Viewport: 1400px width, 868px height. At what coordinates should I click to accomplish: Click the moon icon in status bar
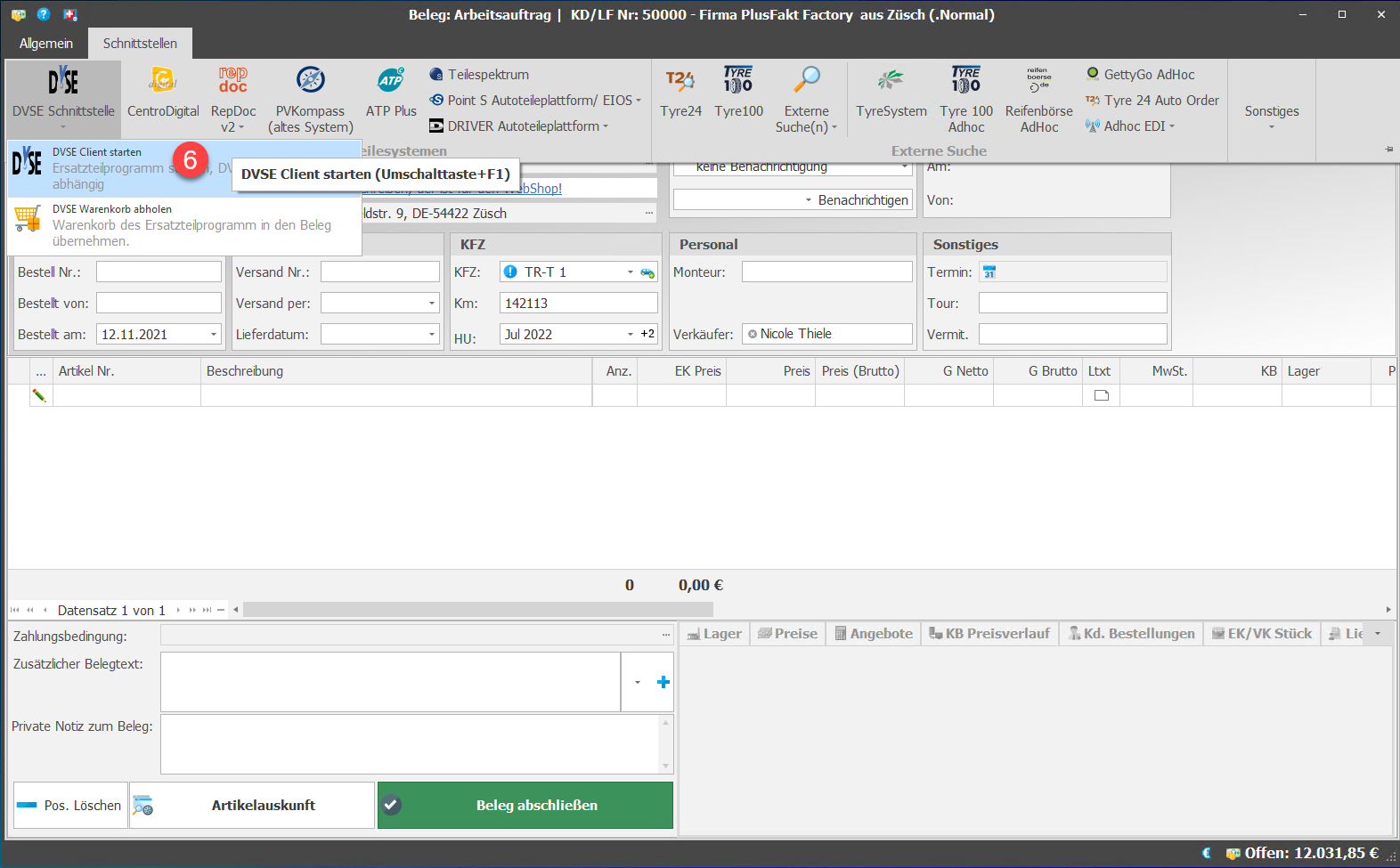pos(1207,853)
